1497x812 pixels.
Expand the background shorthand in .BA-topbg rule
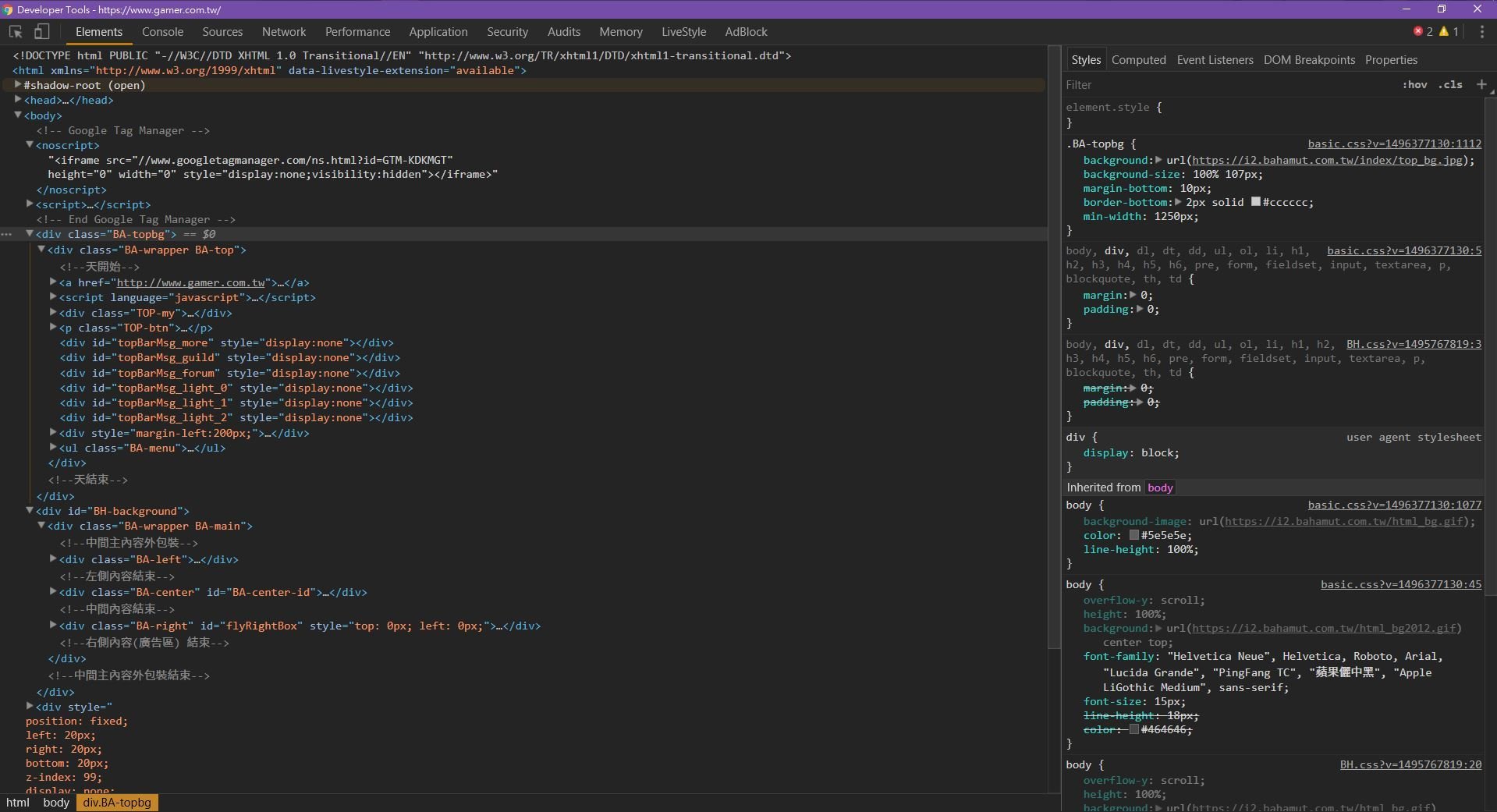tap(1158, 160)
